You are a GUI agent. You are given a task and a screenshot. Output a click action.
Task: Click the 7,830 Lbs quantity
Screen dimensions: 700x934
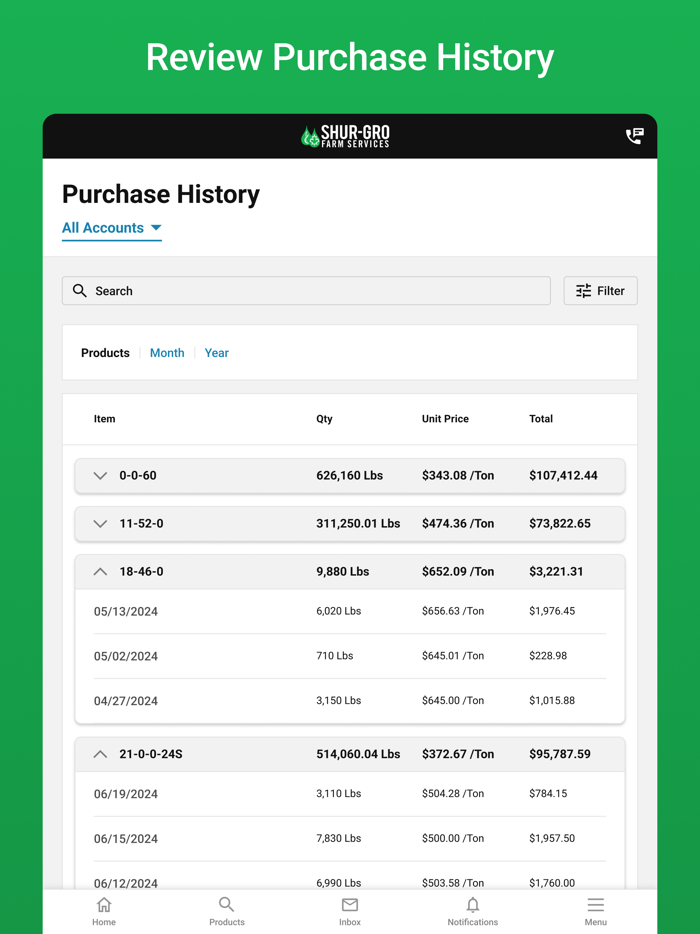point(338,838)
